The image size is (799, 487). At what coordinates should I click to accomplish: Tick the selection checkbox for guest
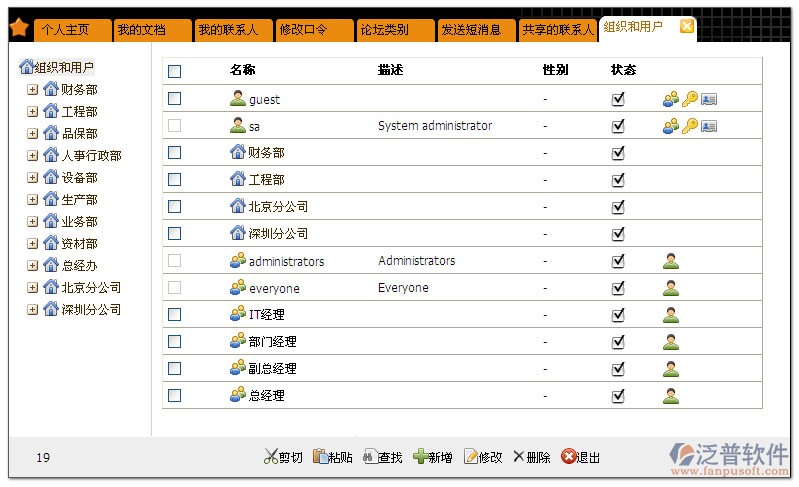(x=175, y=99)
